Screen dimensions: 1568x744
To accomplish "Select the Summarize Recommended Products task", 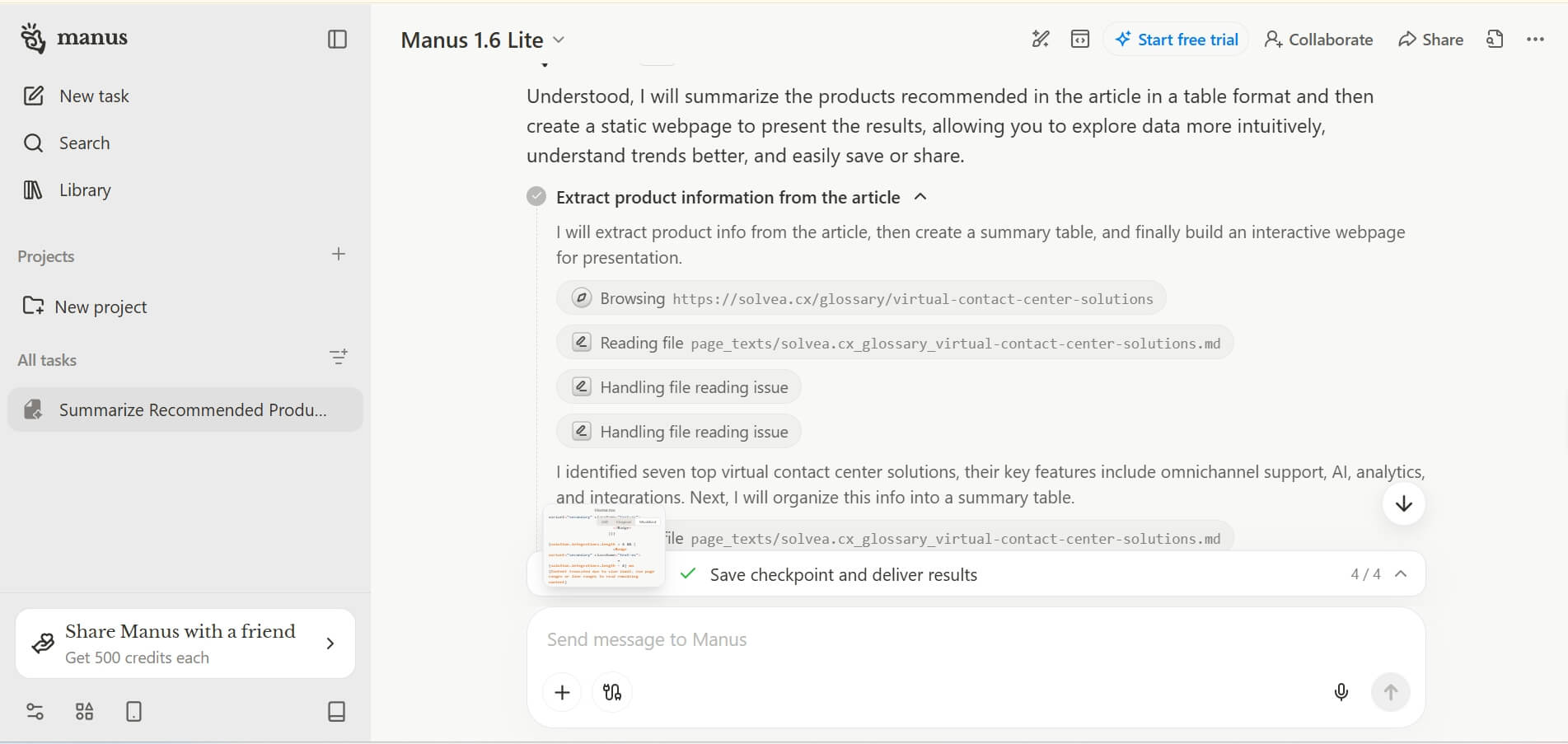I will click(185, 409).
